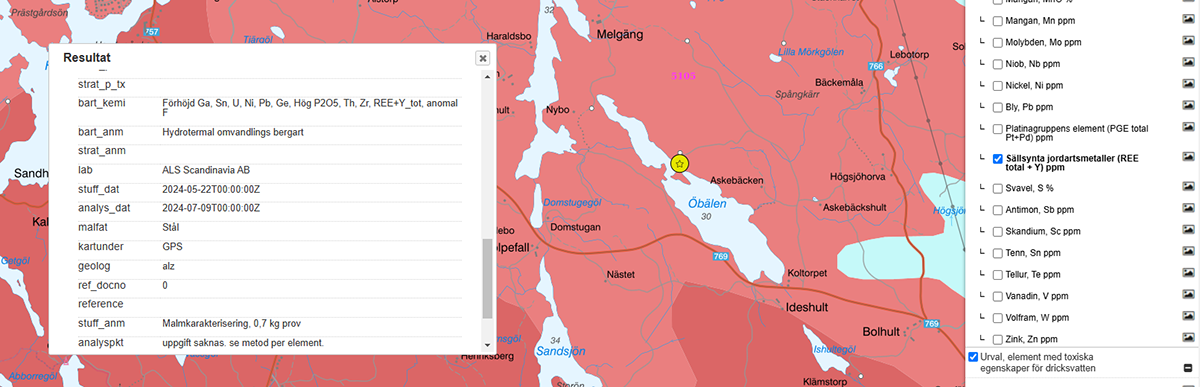1200x387 pixels.
Task: Click the yellow star marker on map
Action: point(680,162)
